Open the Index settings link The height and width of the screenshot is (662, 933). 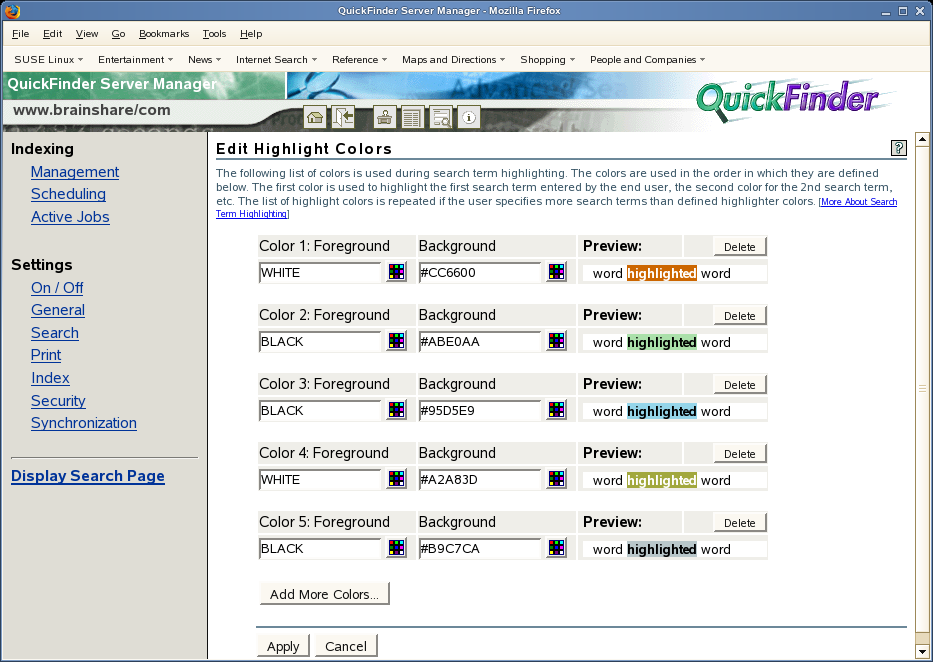(50, 378)
